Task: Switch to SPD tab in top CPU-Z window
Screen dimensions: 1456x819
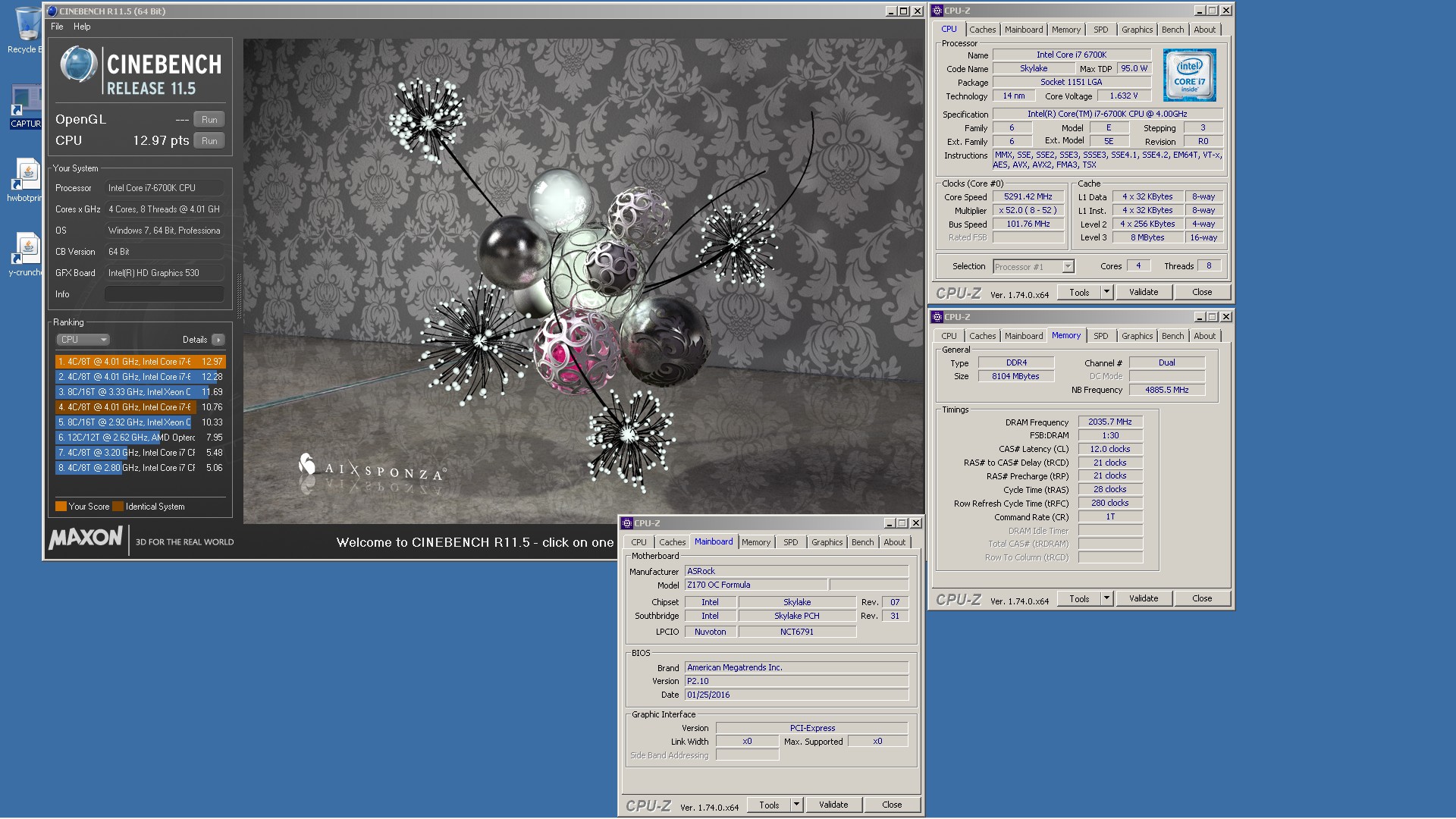Action: (x=1100, y=30)
